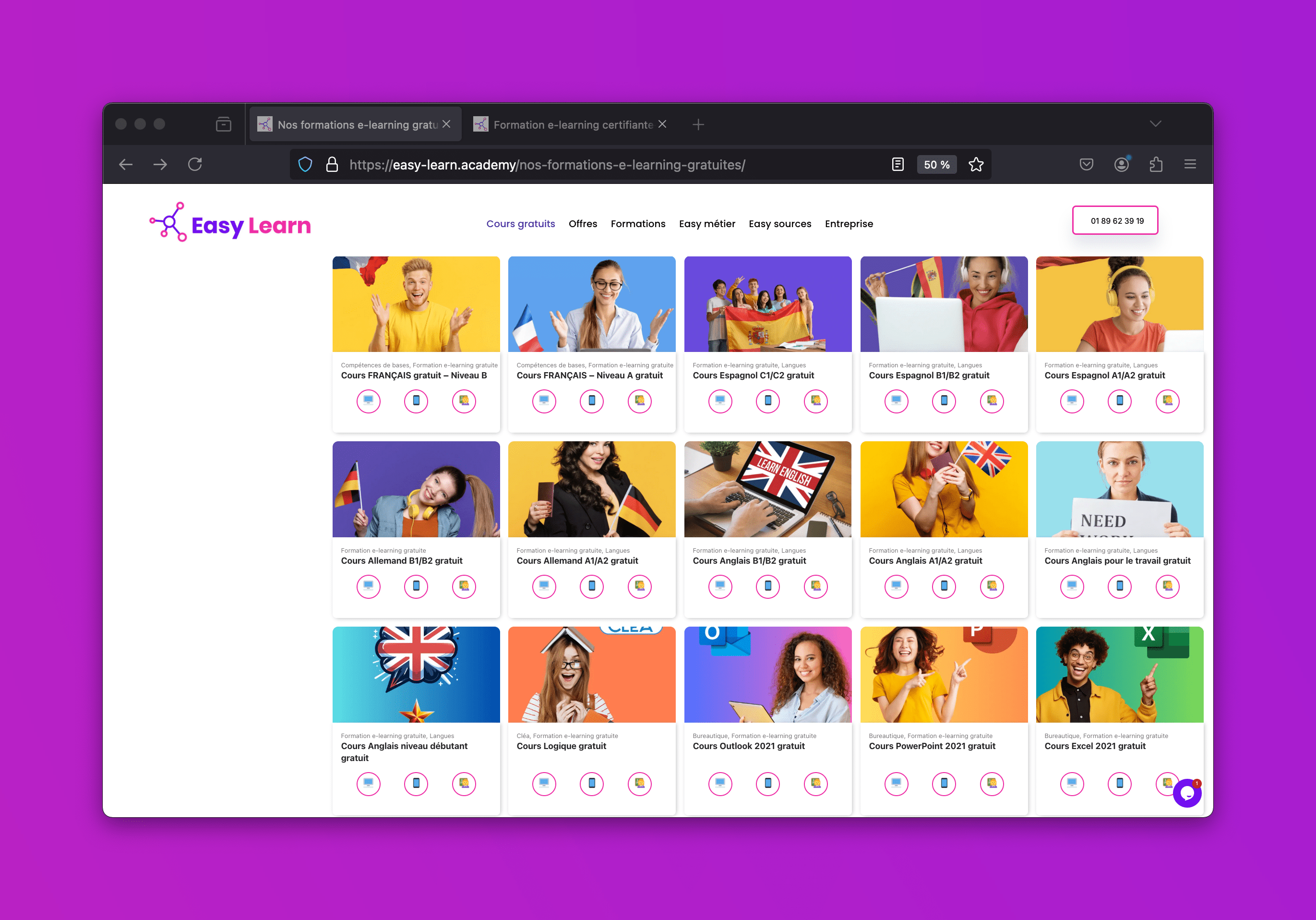
Task: Switch to Formation e-learning certifiante tab
Action: (x=573, y=124)
